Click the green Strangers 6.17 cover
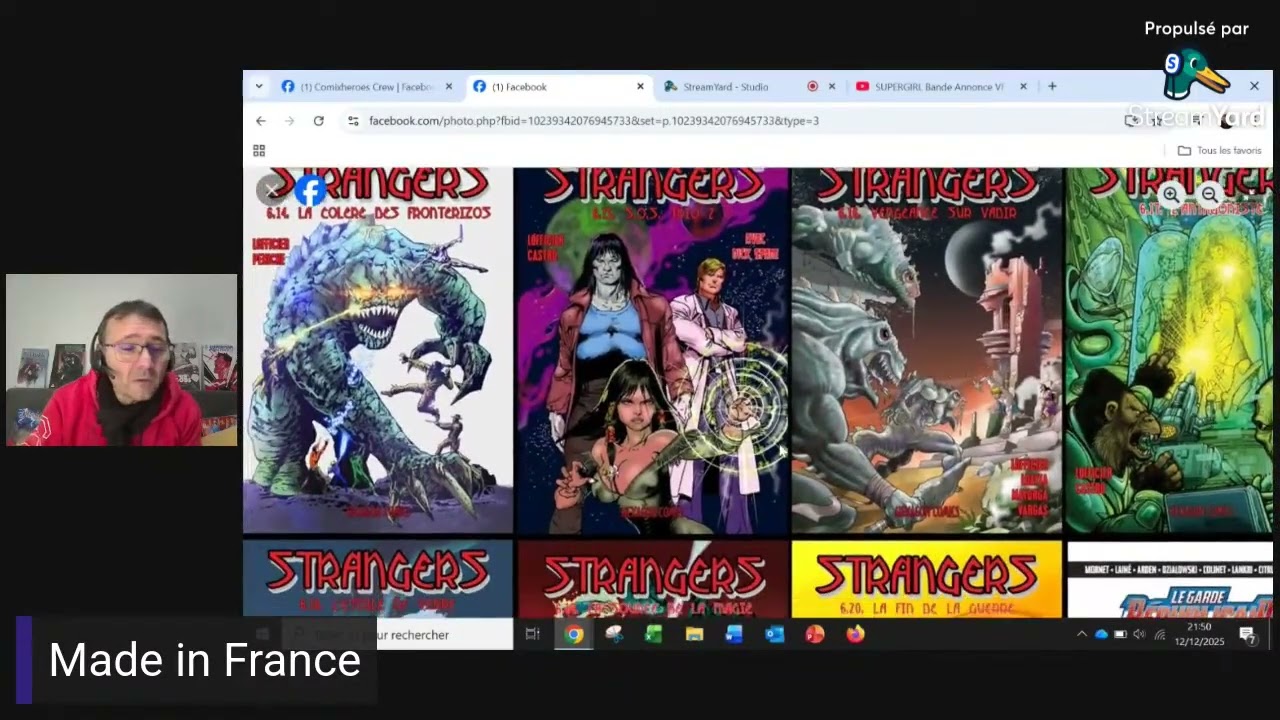Image resolution: width=1280 pixels, height=720 pixels. pyautogui.click(x=1169, y=350)
